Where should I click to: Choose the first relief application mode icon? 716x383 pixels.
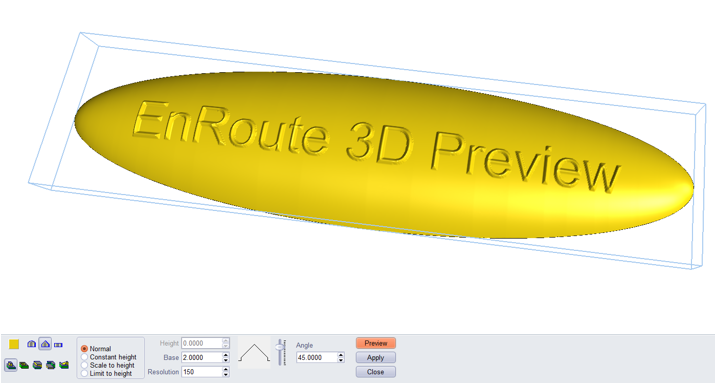[x=11, y=365]
